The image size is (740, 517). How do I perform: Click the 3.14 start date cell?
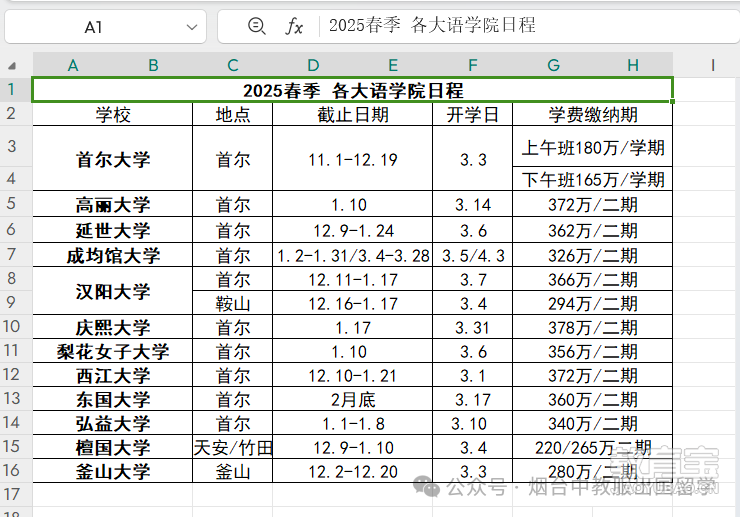(472, 204)
